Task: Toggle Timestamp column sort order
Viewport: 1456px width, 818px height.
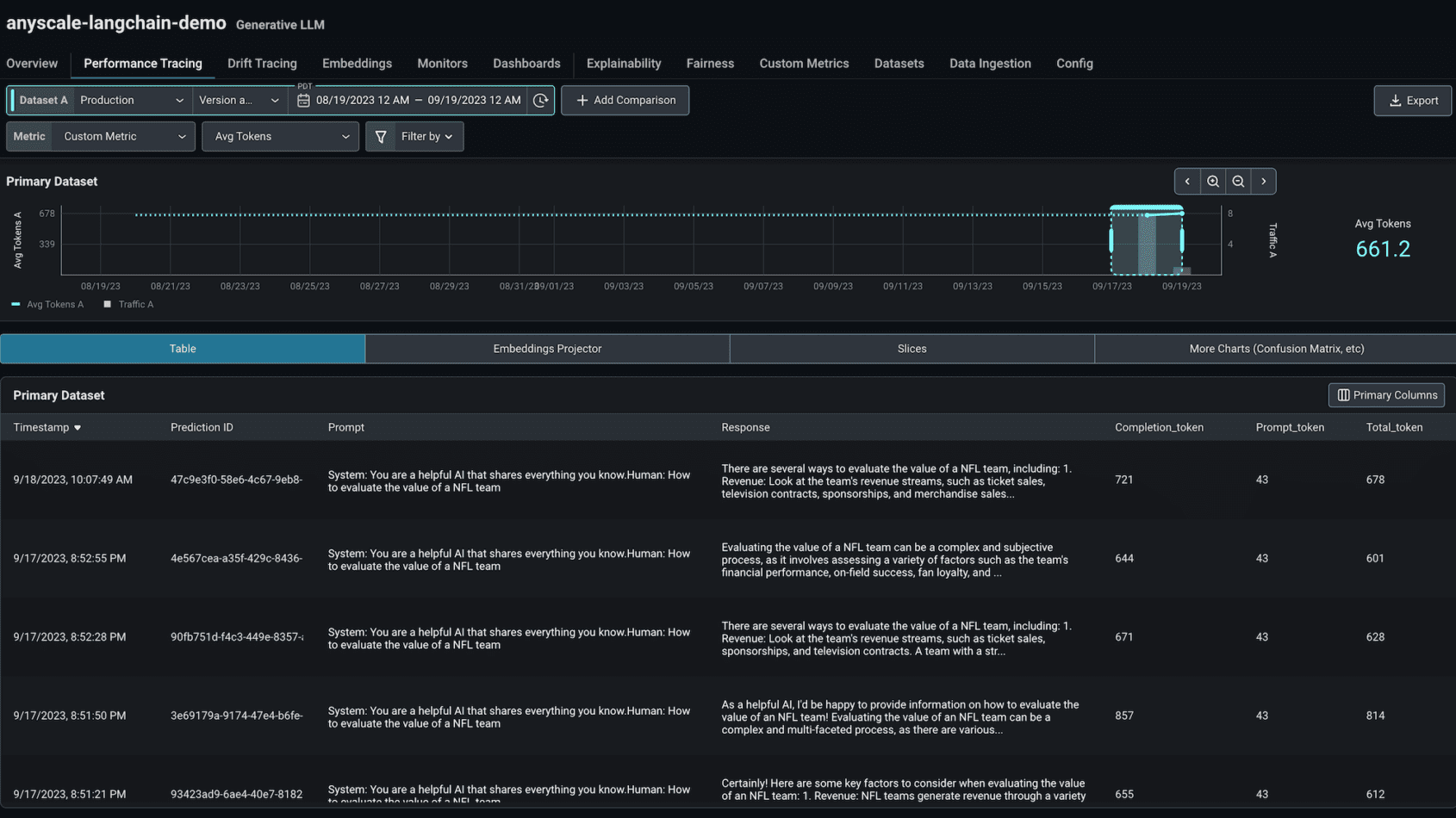Action: (x=77, y=427)
